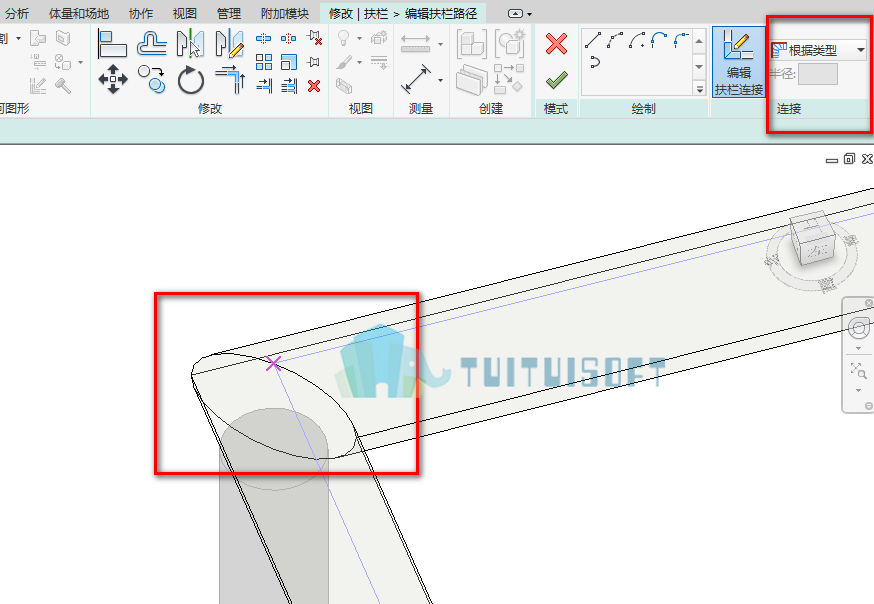Screen dimensions: 874x604
Task: Switch to the 协作 tab
Action: click(x=140, y=13)
